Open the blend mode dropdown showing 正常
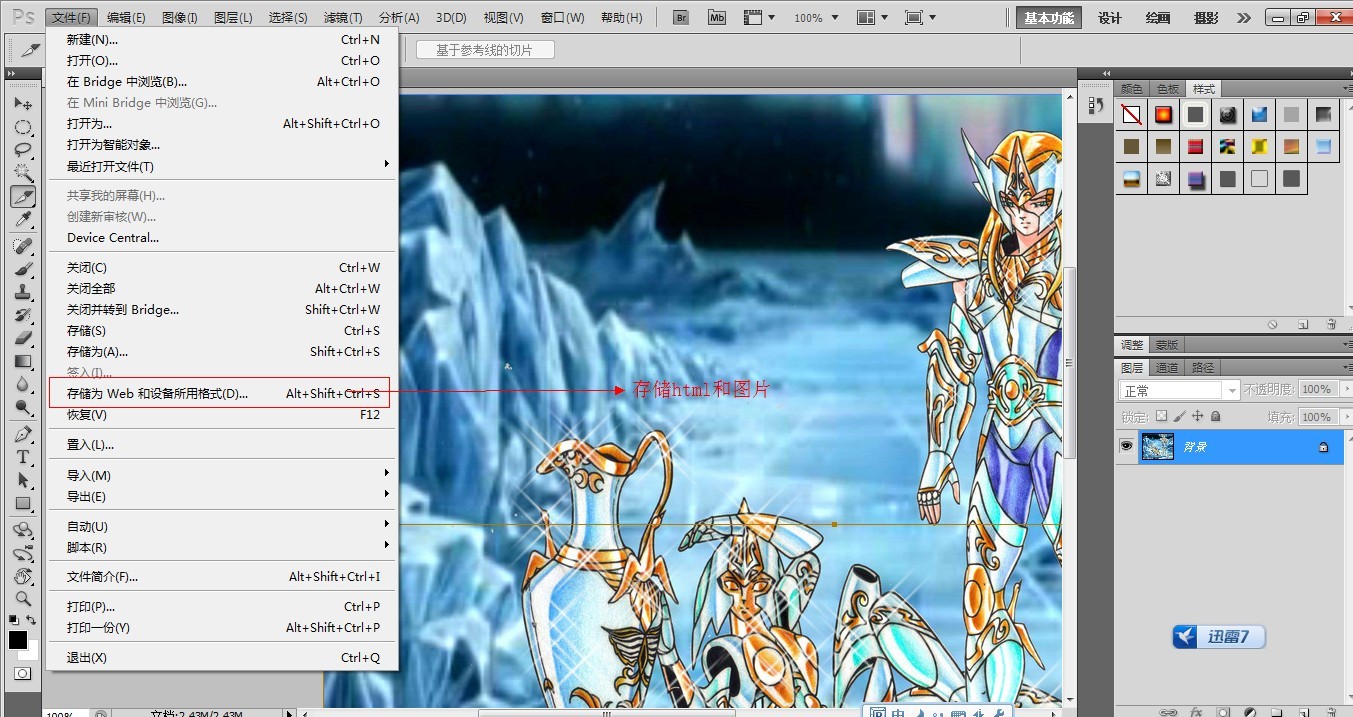 1179,390
